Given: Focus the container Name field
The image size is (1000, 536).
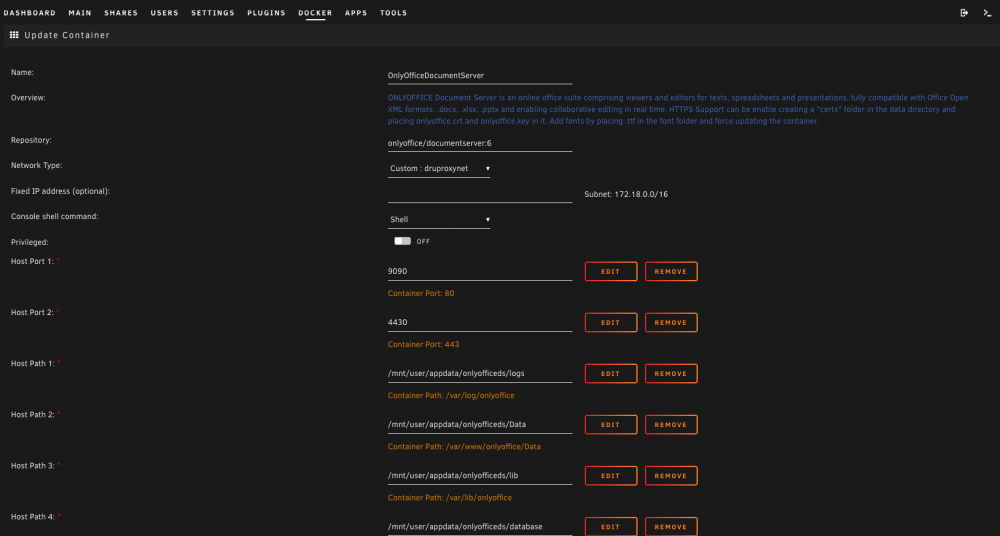Looking at the screenshot, I should [480, 75].
